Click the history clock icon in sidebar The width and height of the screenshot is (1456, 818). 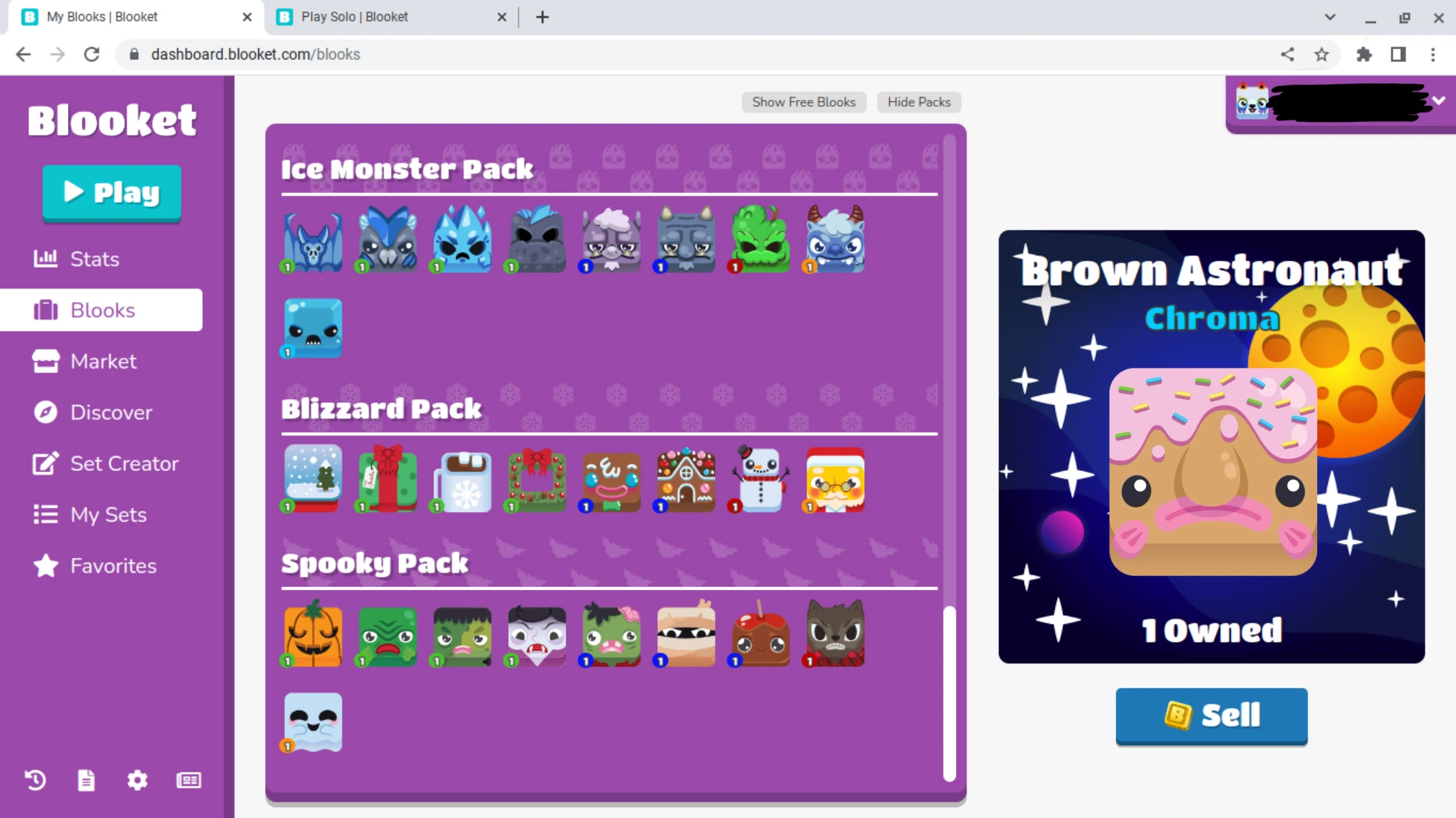[x=35, y=780]
